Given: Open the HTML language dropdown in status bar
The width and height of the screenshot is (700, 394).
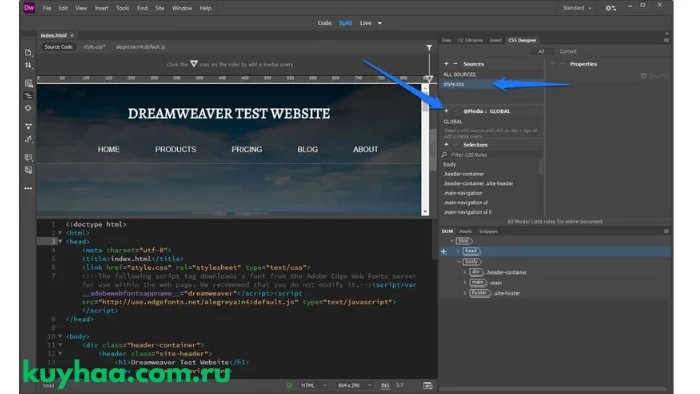Looking at the screenshot, I should (x=314, y=385).
